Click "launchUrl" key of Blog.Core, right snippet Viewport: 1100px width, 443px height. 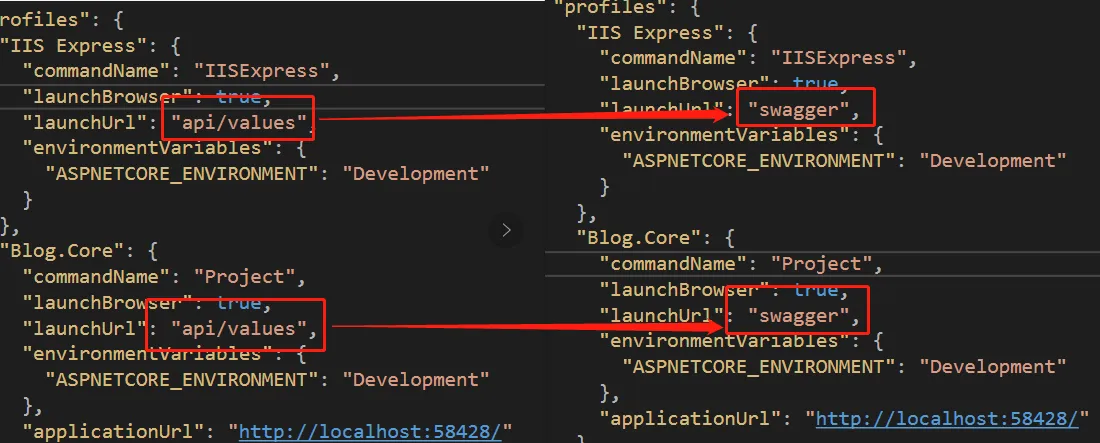[x=662, y=316]
